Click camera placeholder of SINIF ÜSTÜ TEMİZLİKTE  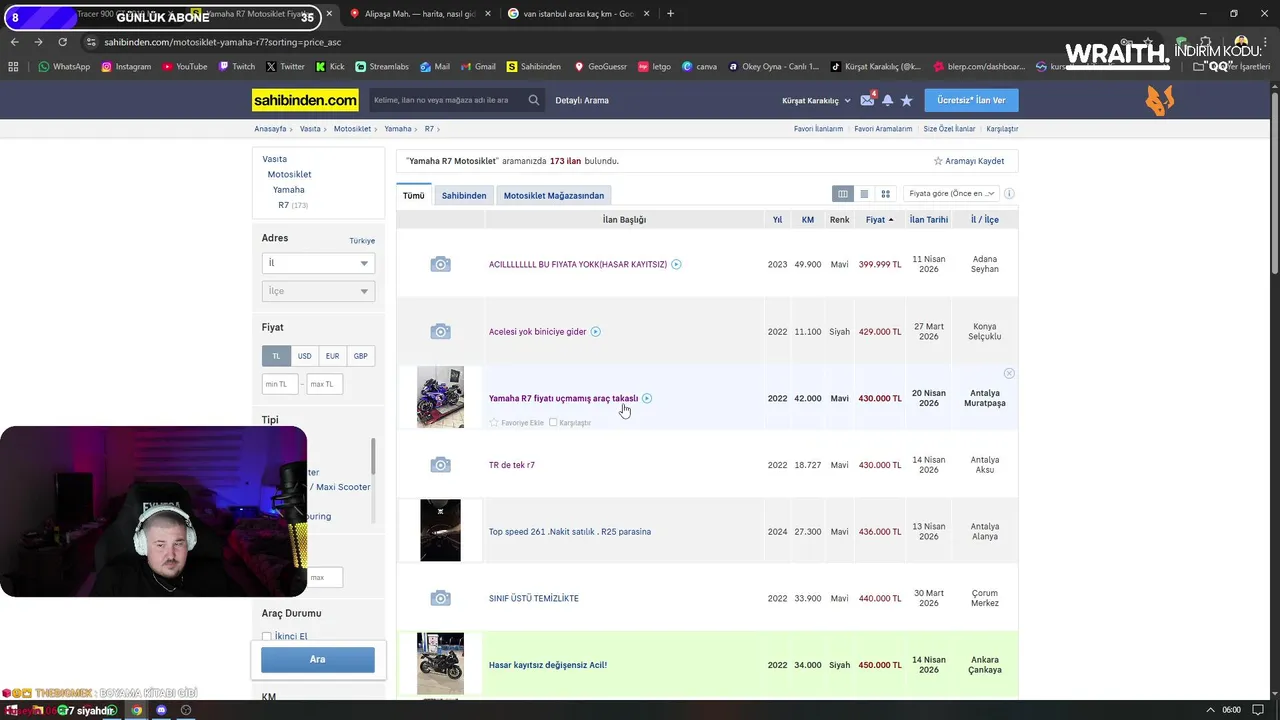pos(440,598)
